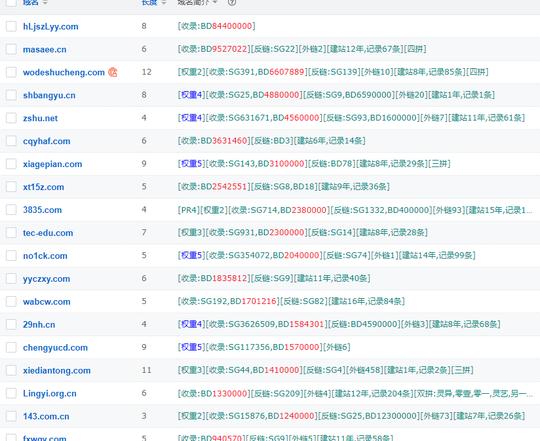Check the box for 3835.com
Image resolution: width=540 pixels, height=441 pixels.
[11, 210]
